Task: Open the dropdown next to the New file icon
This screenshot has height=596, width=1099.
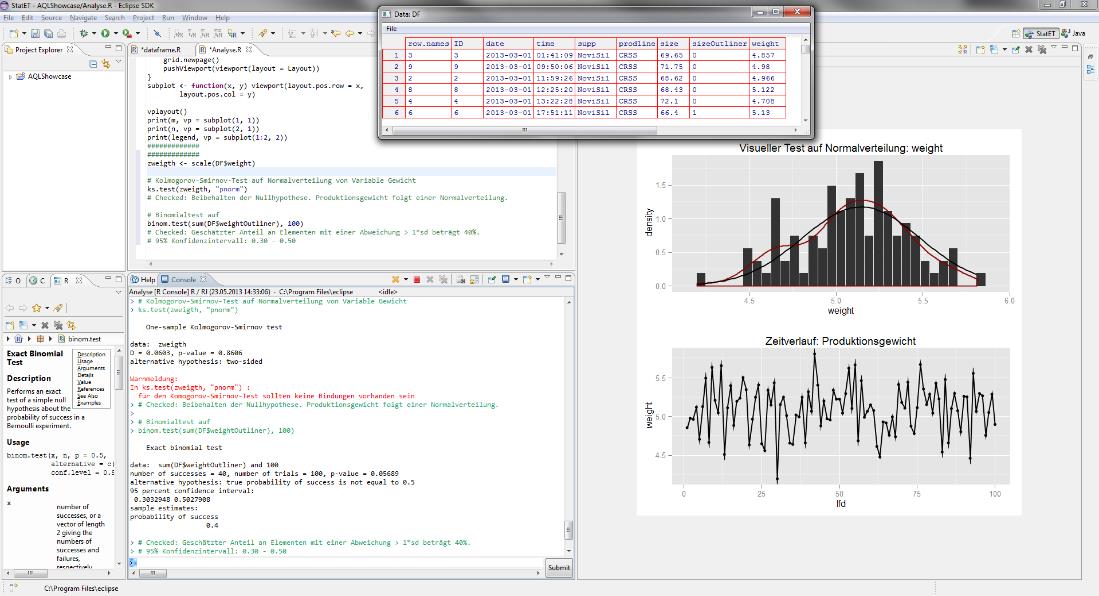Action: [23, 33]
